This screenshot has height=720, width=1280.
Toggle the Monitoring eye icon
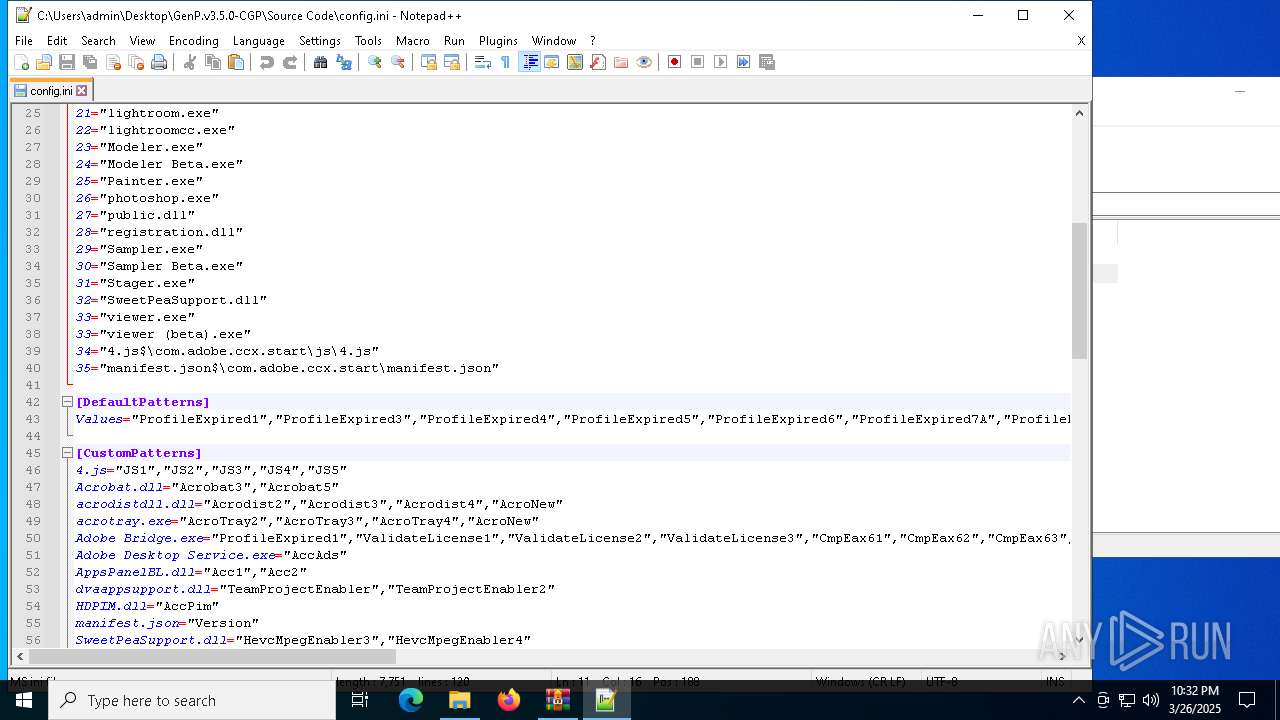coord(644,62)
